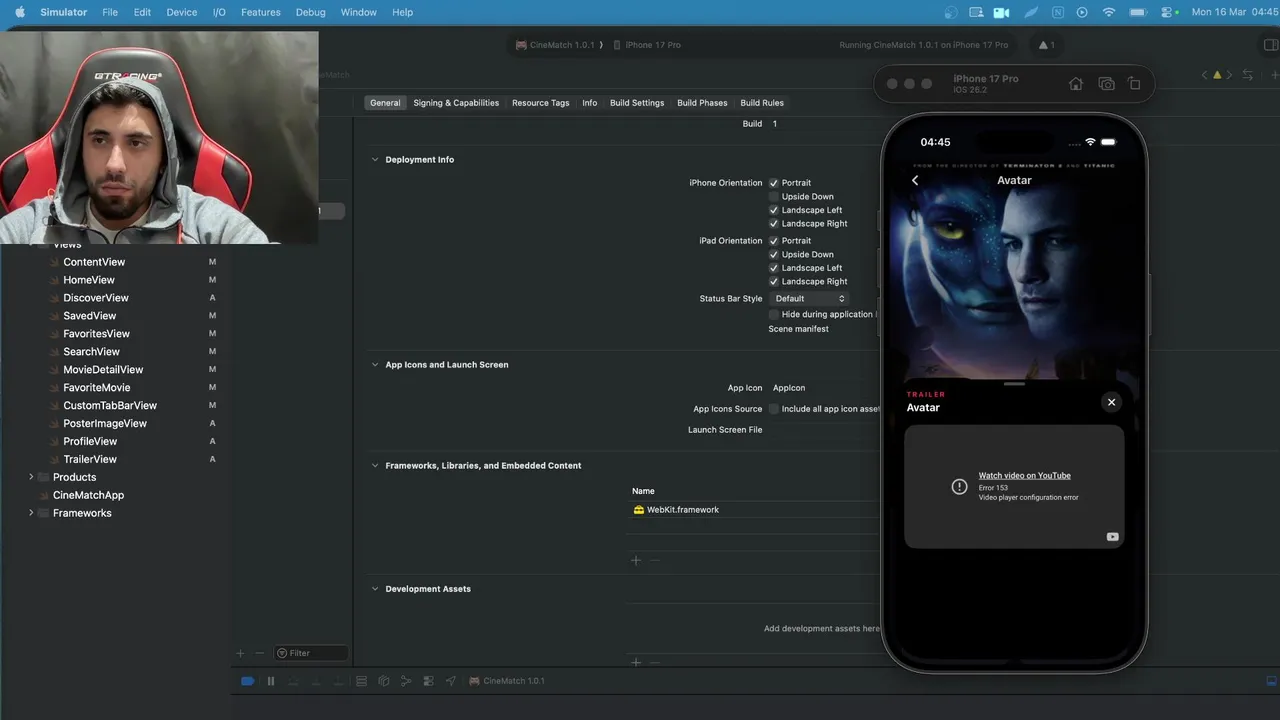Image resolution: width=1280 pixels, height=720 pixels.
Task: Jump to the yellow warning issue in the editor bar
Action: [1217, 75]
